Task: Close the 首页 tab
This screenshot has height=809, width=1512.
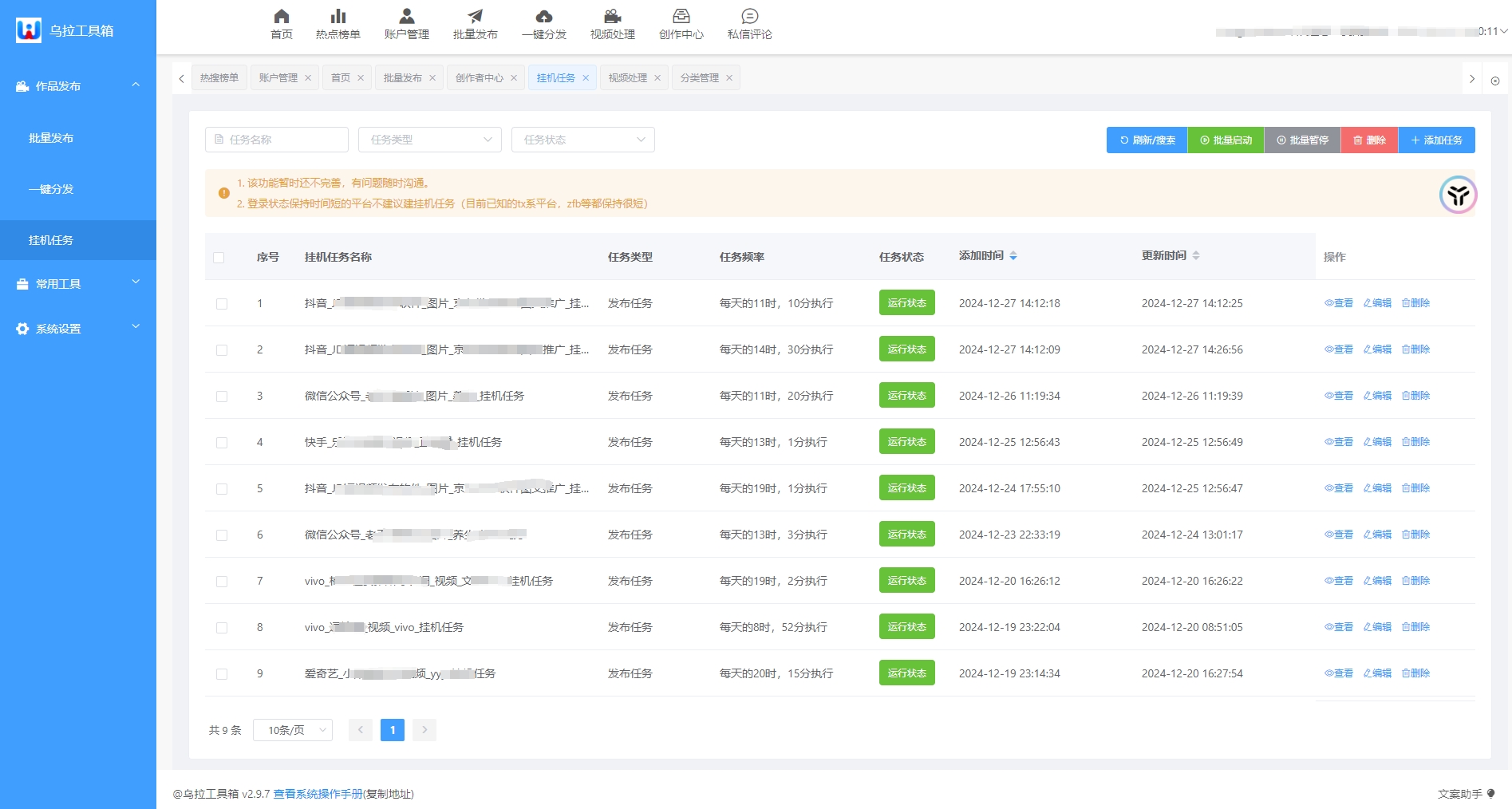Action: pyautogui.click(x=361, y=78)
